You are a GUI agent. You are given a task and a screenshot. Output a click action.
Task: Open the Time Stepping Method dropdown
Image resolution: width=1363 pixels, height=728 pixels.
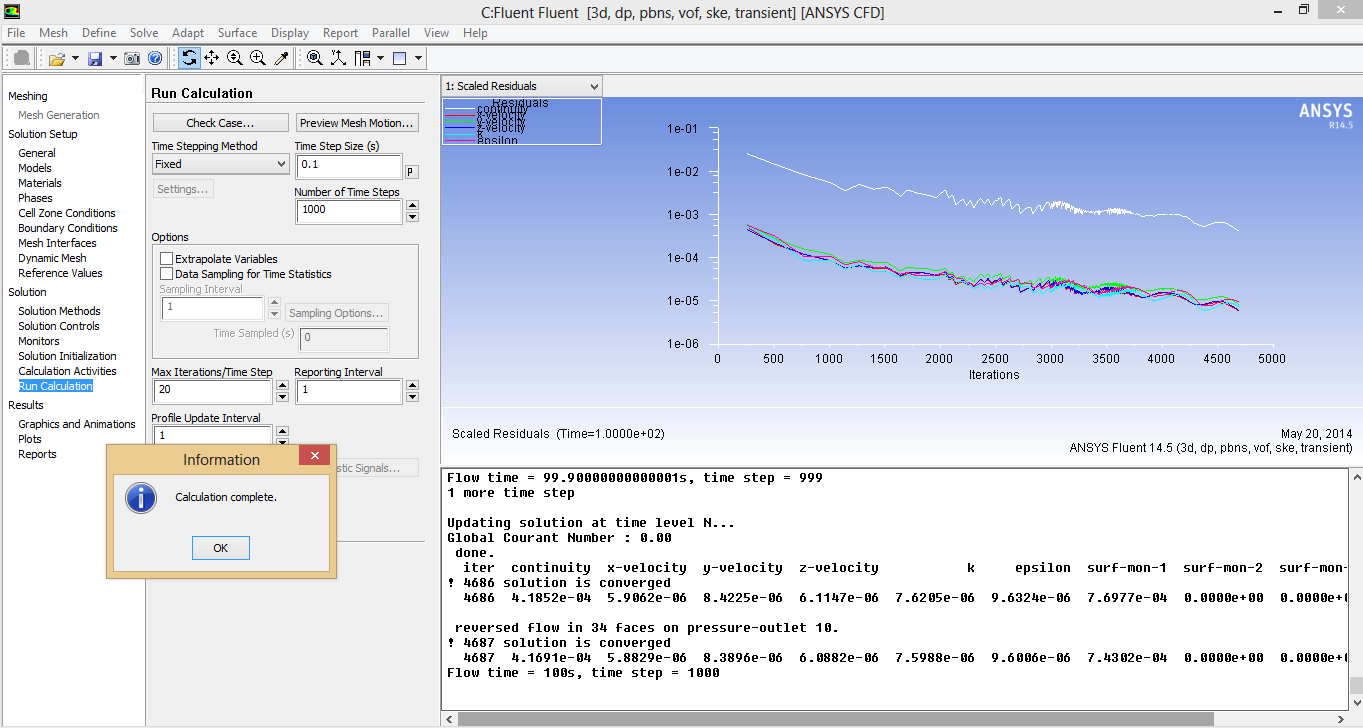pos(221,164)
